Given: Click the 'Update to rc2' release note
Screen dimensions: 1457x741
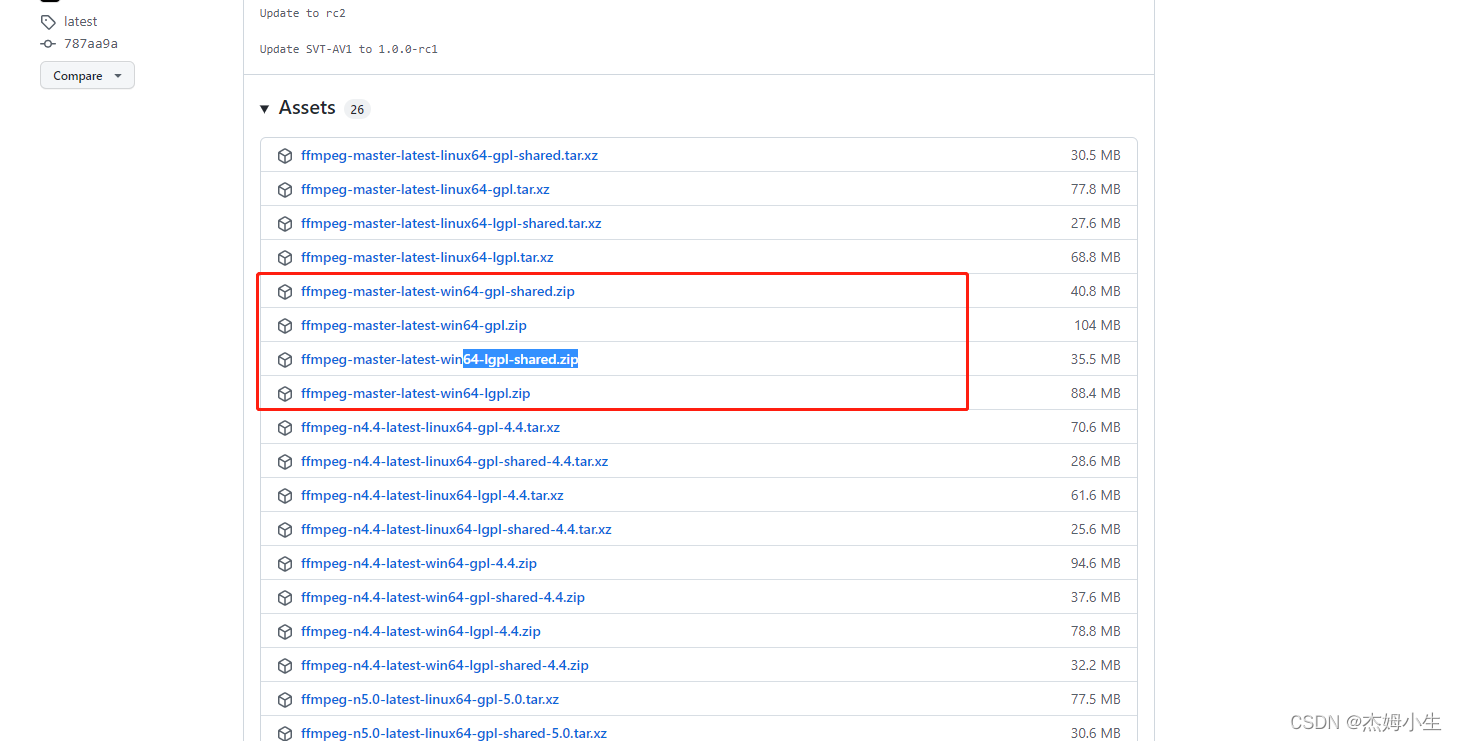Looking at the screenshot, I should point(303,13).
